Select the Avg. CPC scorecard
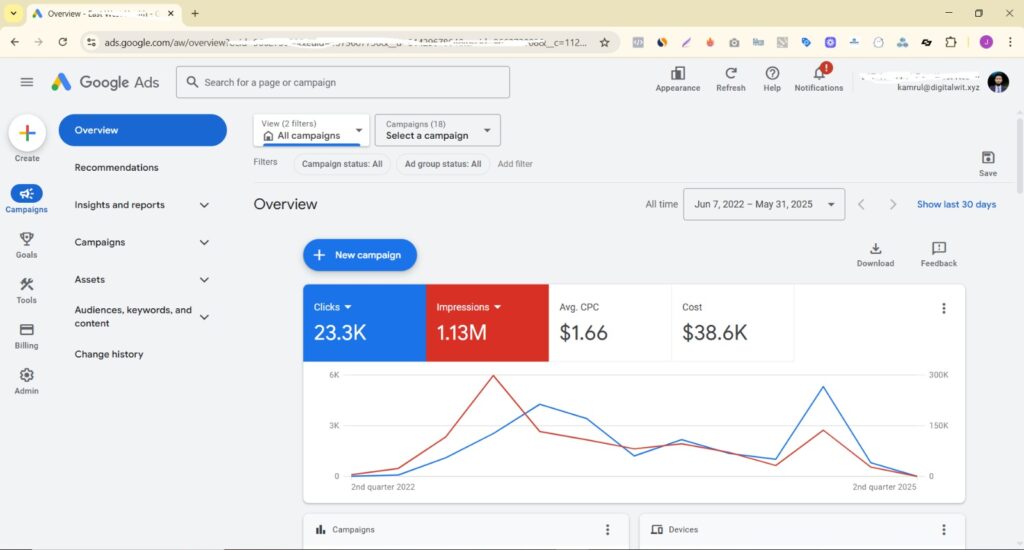 click(x=610, y=323)
